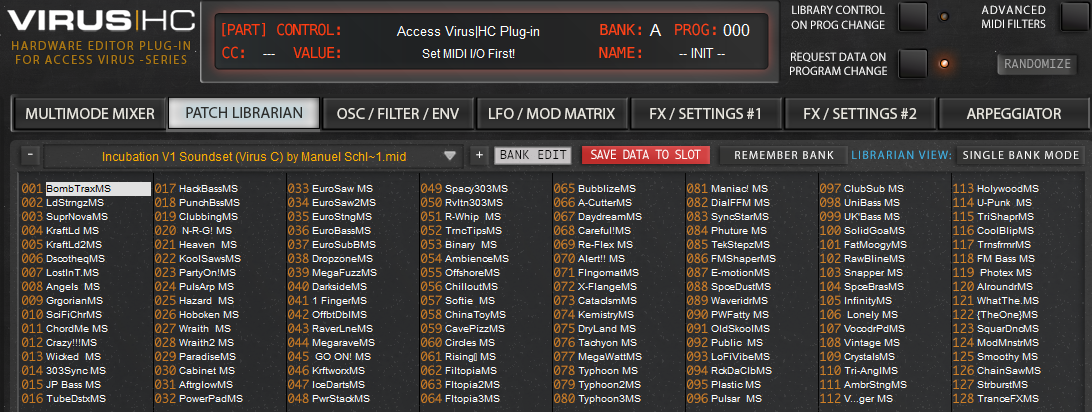Switch to FX / Settings #1 tab
This screenshot has height=412, width=1092.
[x=705, y=113]
